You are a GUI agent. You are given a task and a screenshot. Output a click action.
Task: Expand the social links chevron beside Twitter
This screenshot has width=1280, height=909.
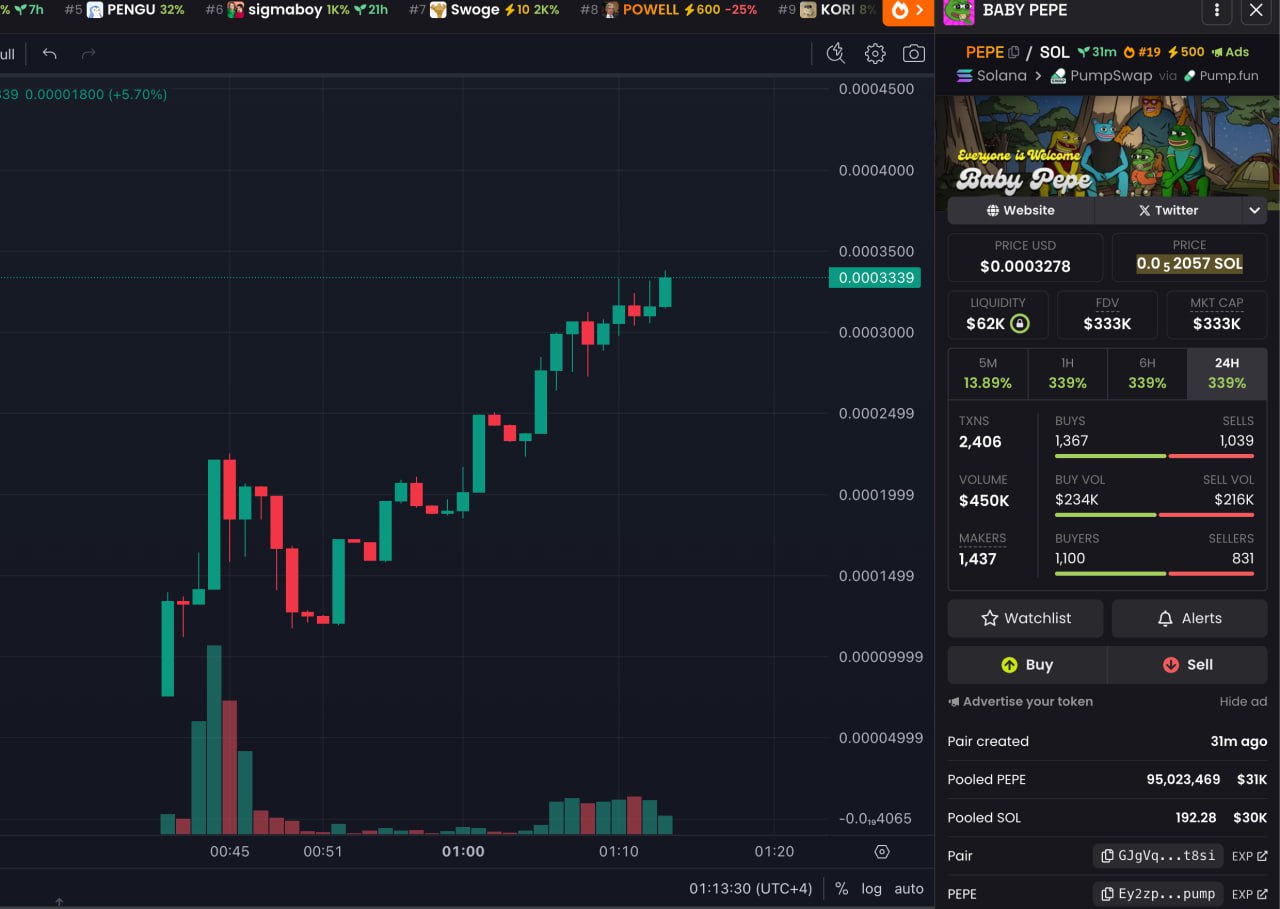(1254, 210)
